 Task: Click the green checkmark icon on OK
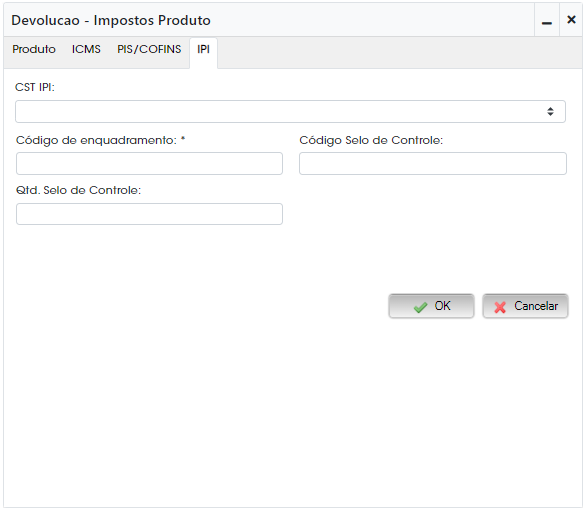coord(420,307)
